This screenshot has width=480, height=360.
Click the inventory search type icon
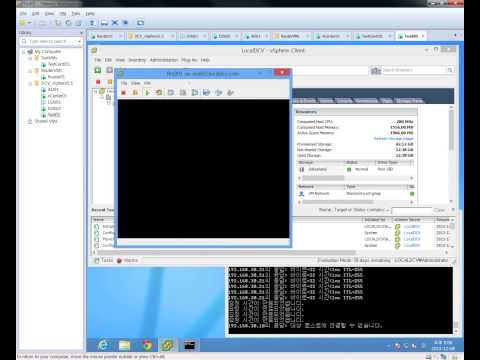tap(376, 70)
